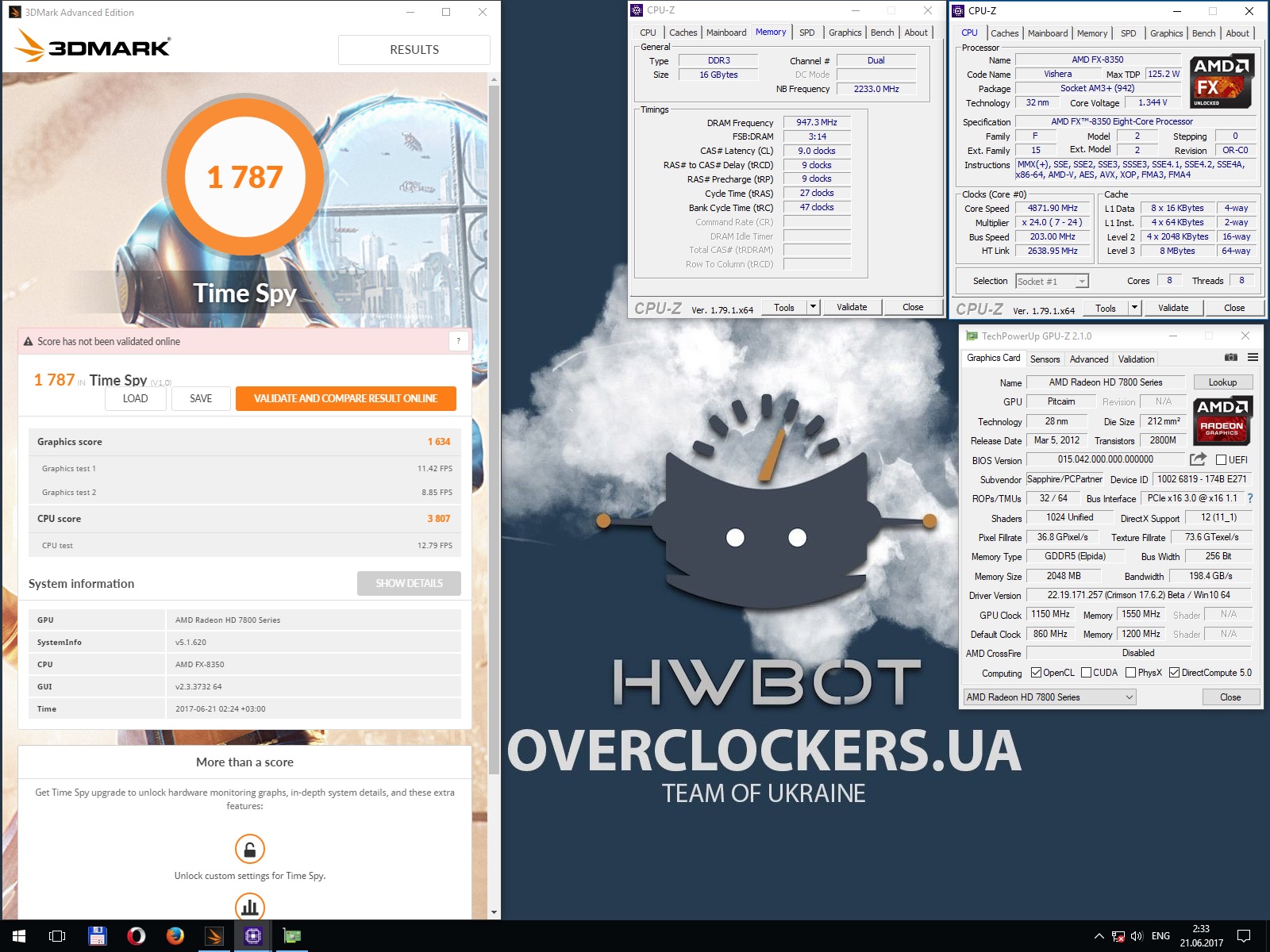Open the volume control tray icon

point(1137,936)
